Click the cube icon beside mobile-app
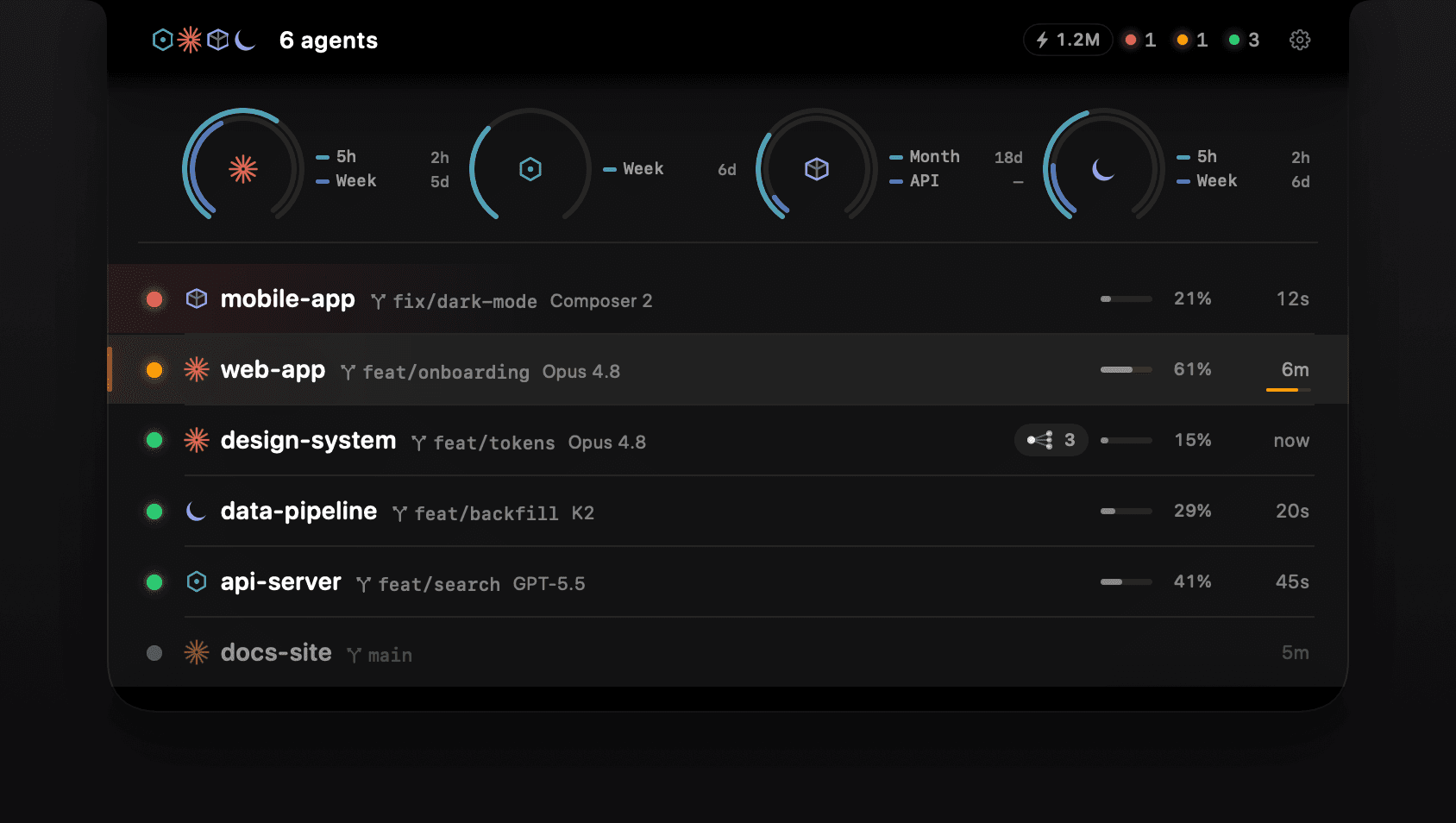The height and width of the screenshot is (823, 1456). click(x=197, y=298)
